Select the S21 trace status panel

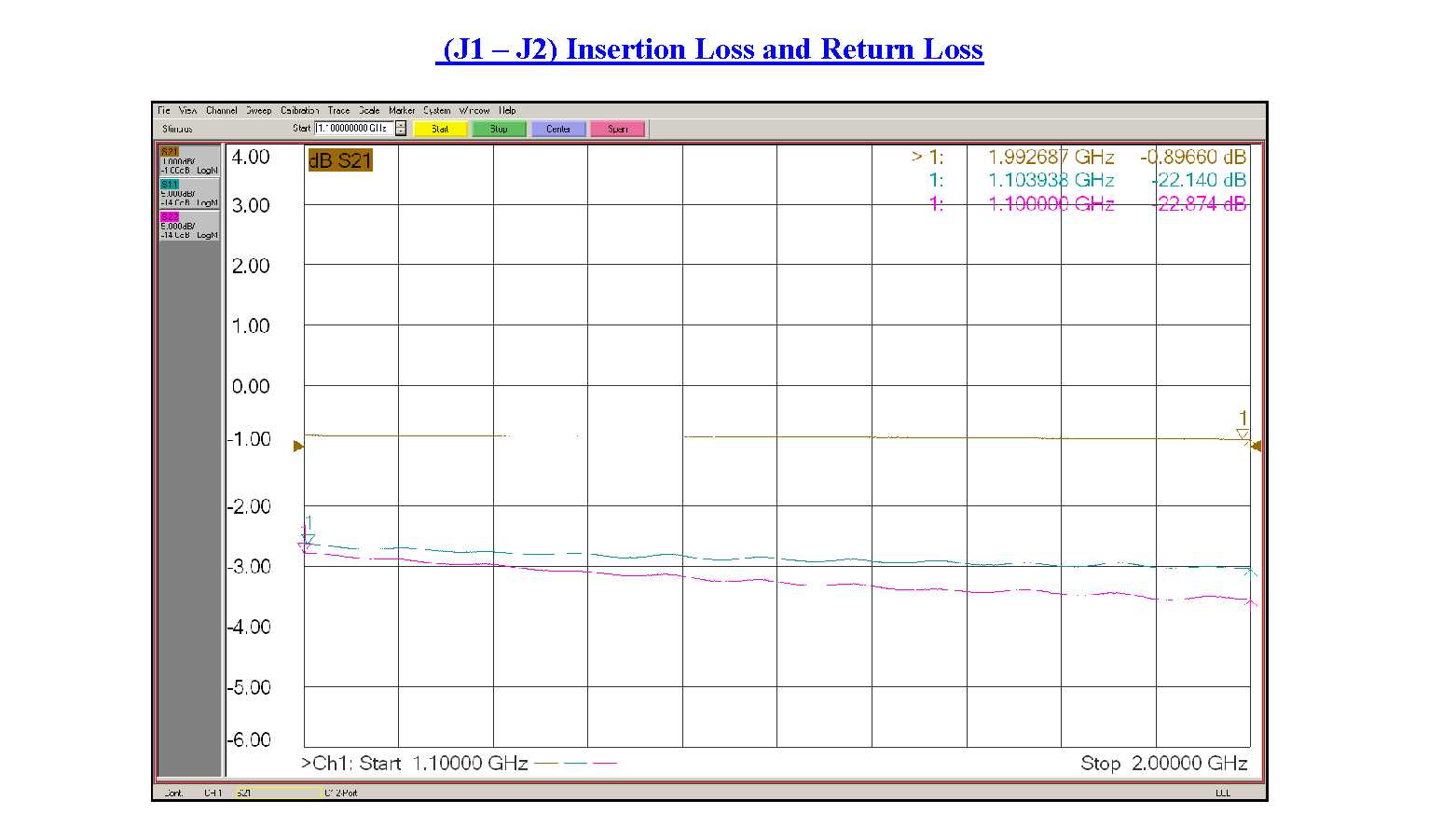click(x=189, y=161)
